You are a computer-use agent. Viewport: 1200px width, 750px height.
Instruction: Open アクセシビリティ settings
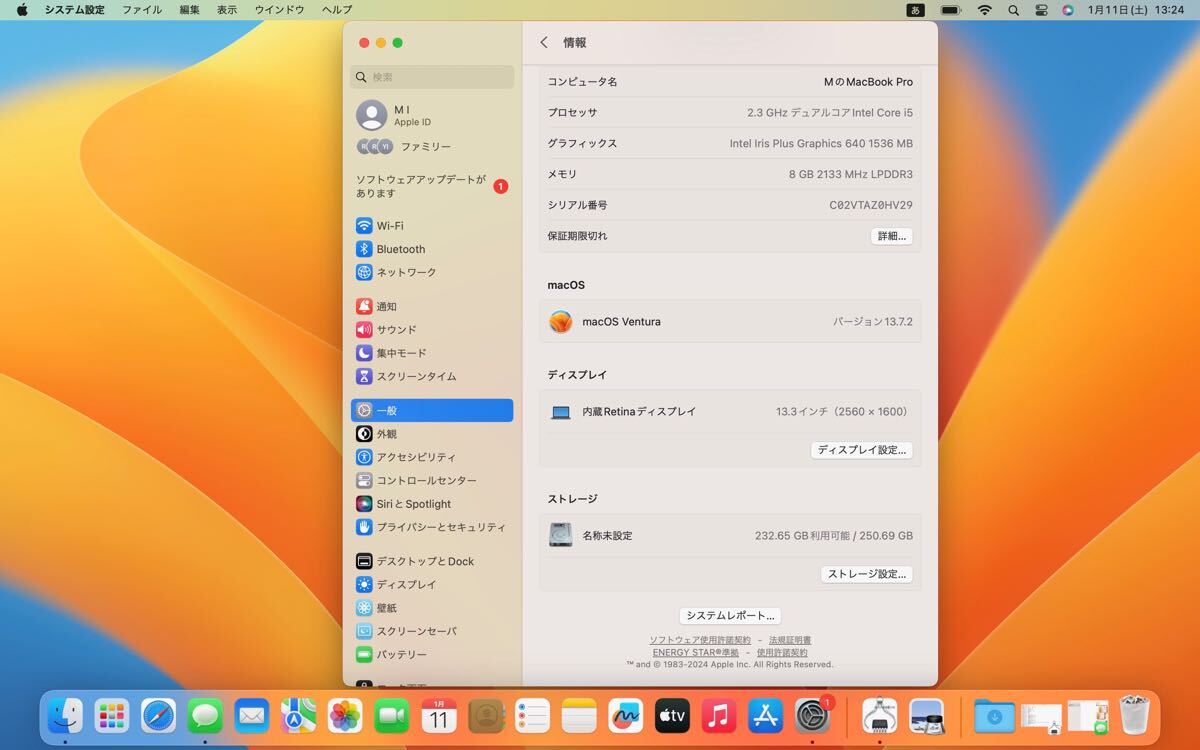tap(432, 457)
